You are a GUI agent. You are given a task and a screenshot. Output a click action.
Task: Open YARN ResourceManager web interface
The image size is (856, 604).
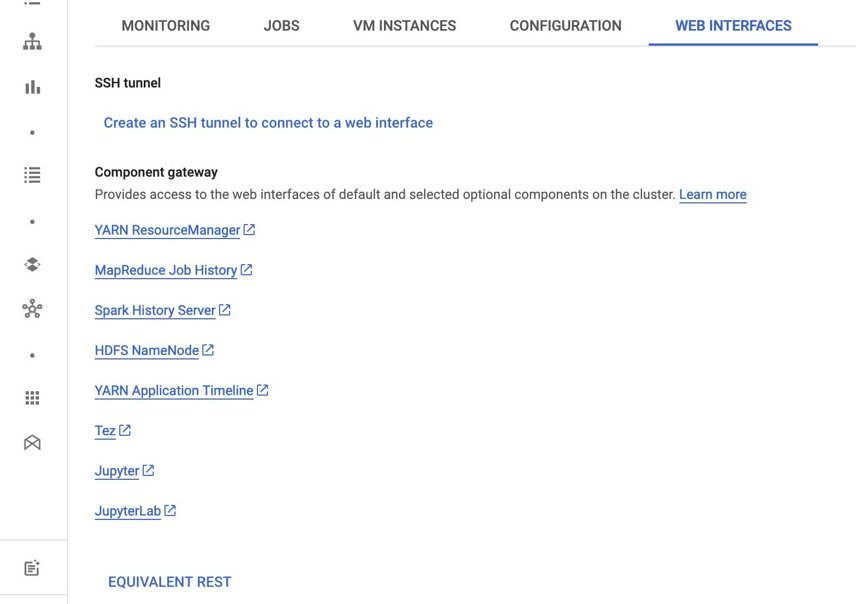(x=167, y=230)
